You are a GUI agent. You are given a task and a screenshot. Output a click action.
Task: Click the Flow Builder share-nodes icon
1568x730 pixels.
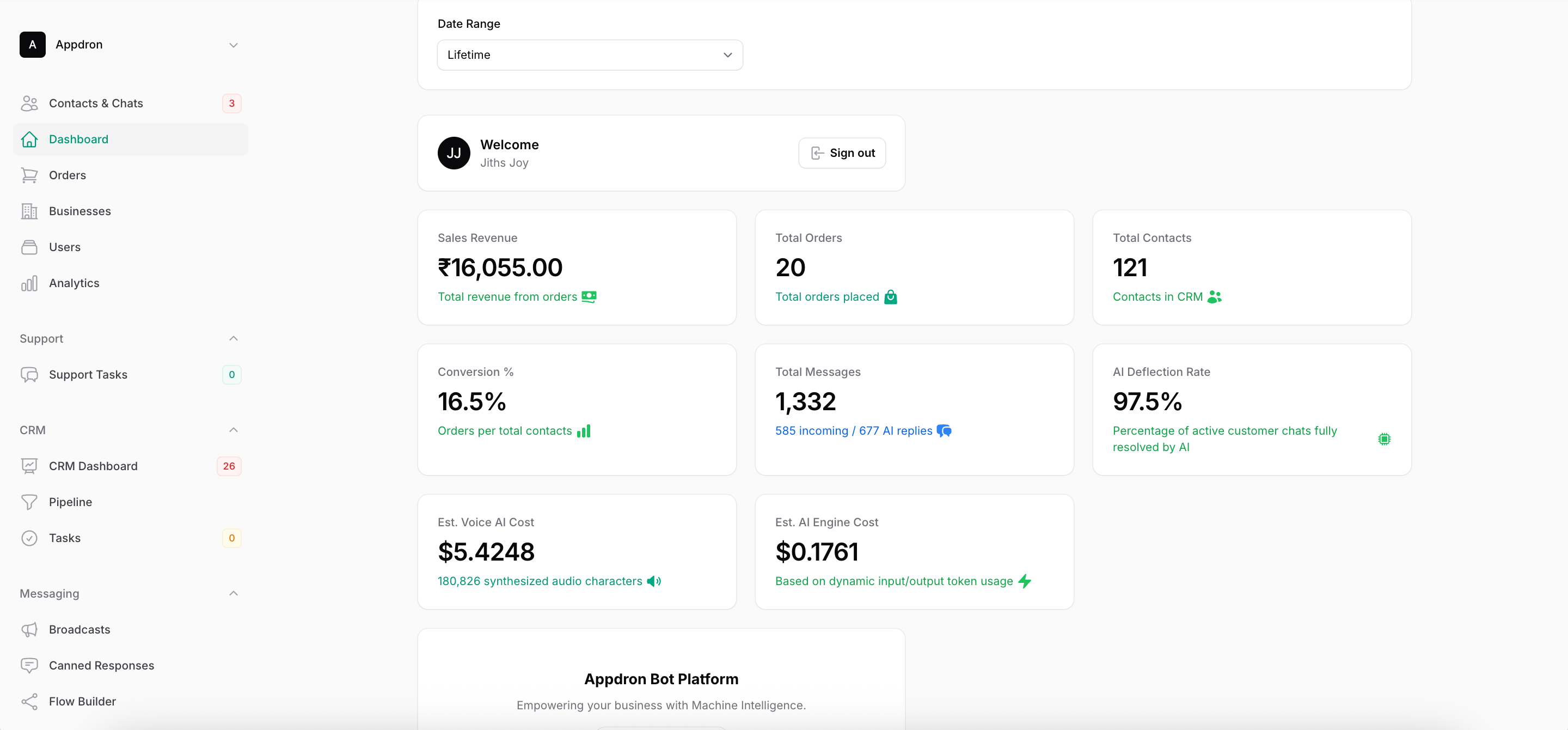(29, 701)
